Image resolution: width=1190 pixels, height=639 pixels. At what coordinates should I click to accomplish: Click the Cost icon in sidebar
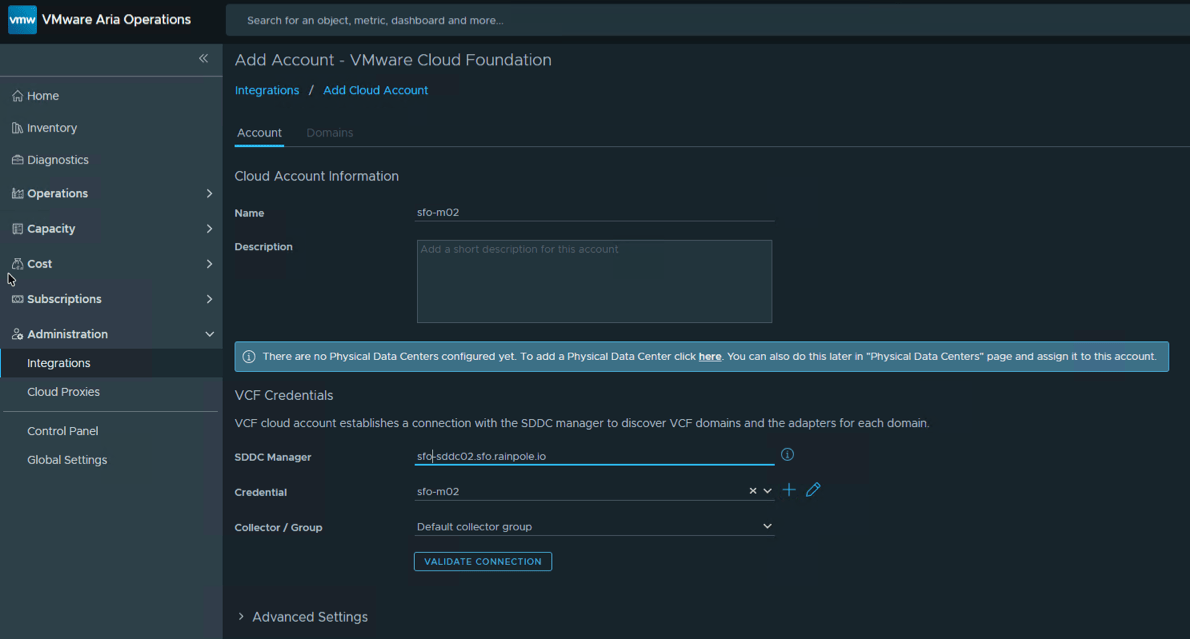pos(17,263)
